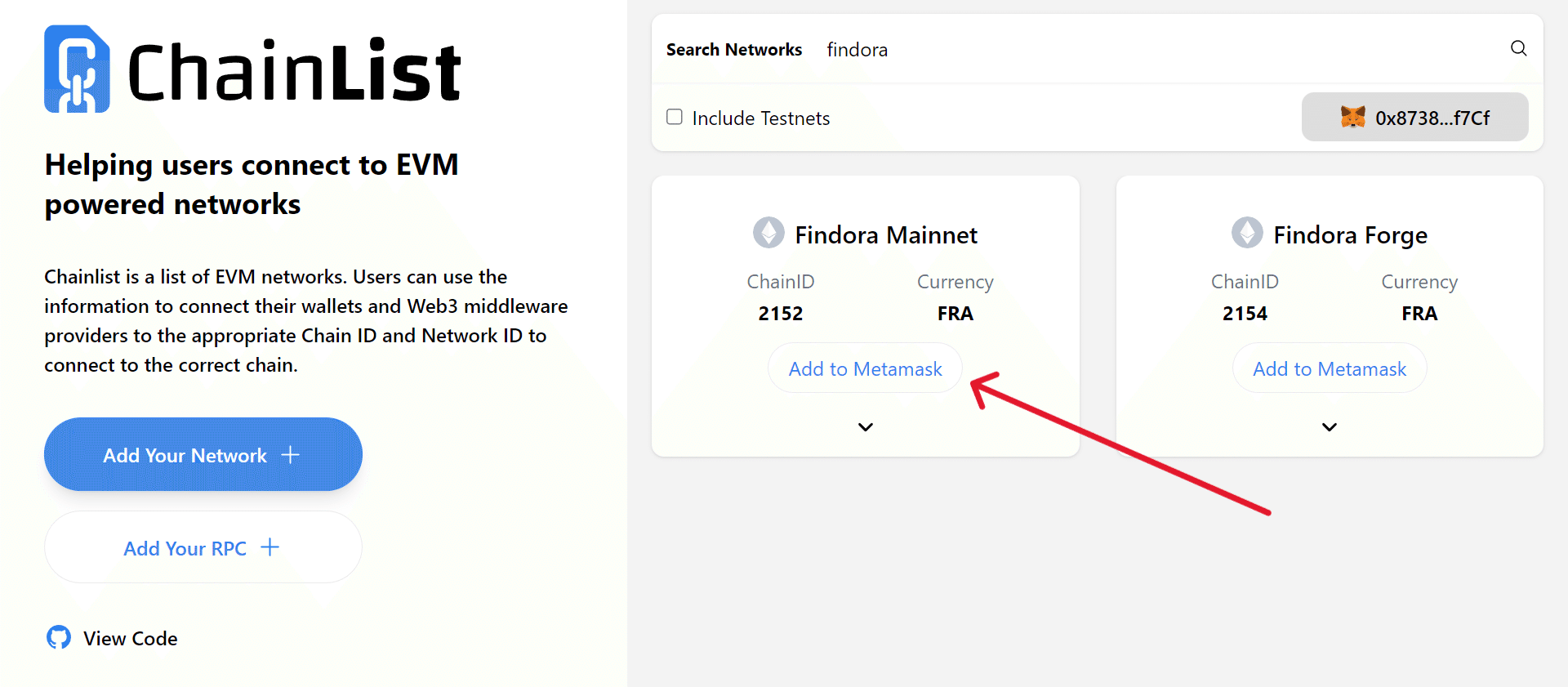This screenshot has height=687, width=1568.
Task: Click the plus icon on Add Your RPC
Action: point(270,547)
